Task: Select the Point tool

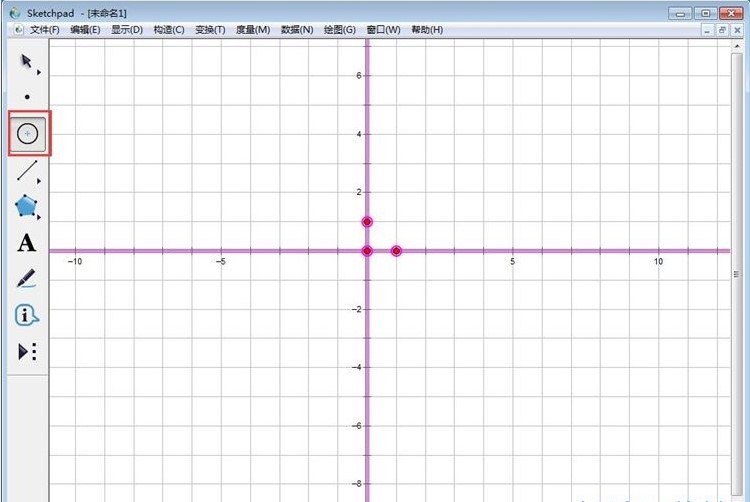Action: pos(27,97)
